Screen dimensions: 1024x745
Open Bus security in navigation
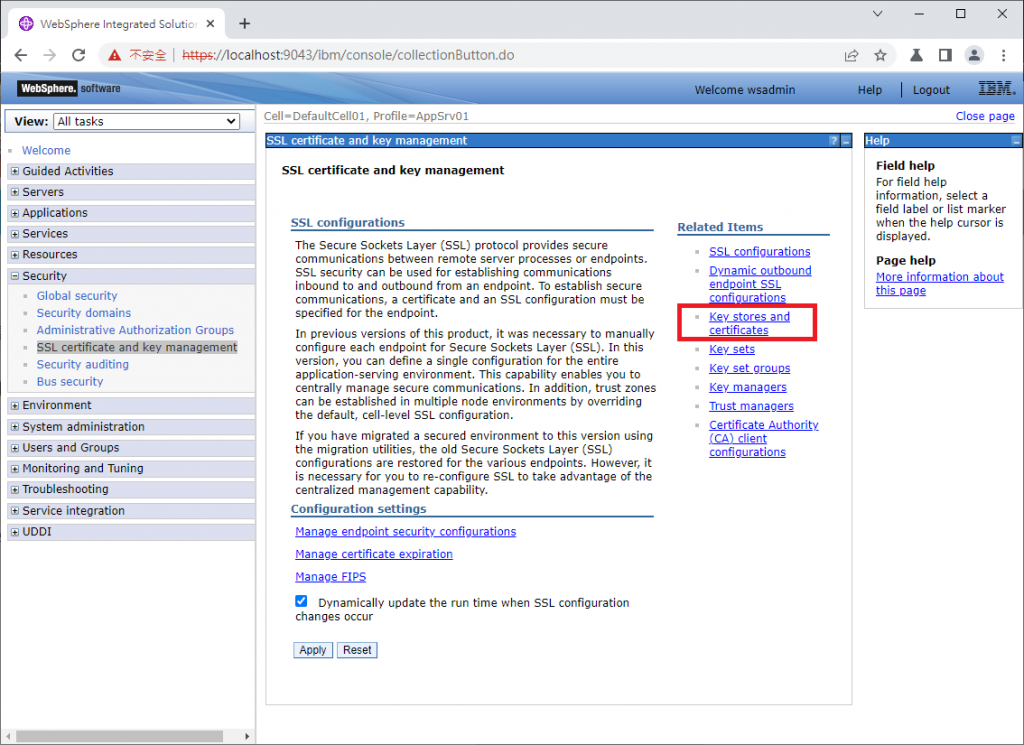point(70,381)
